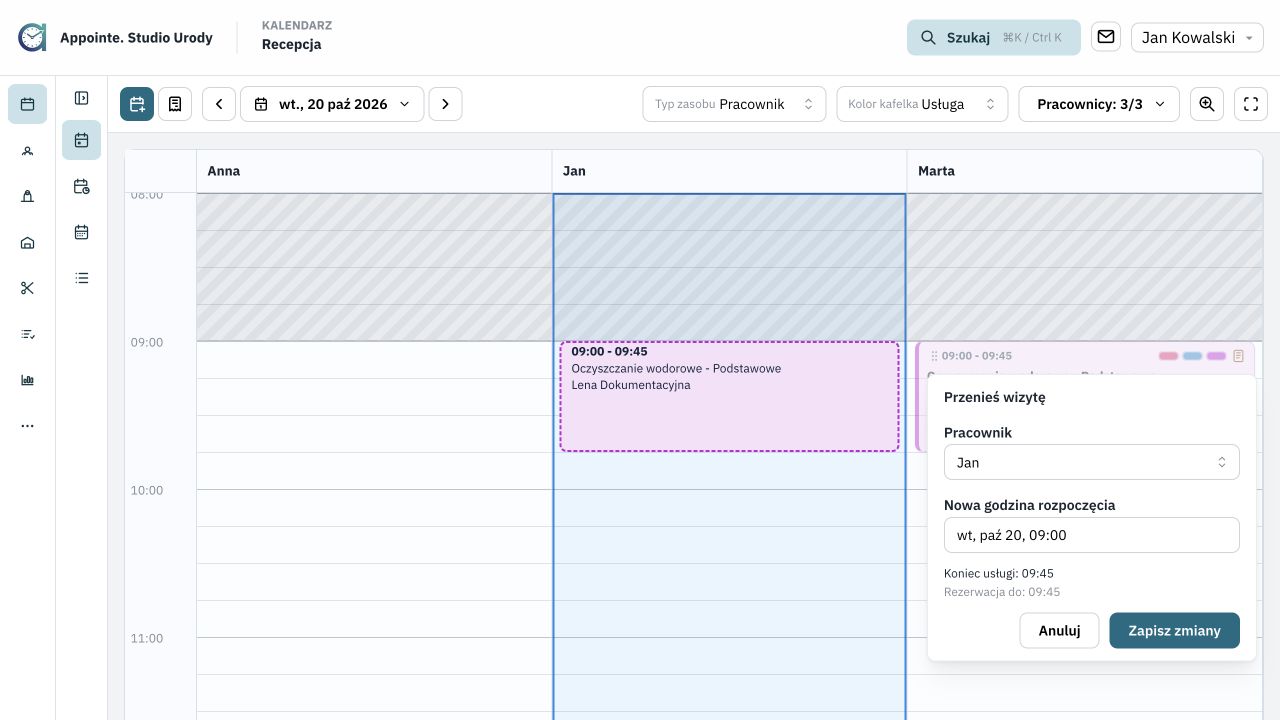Open the warehouse icon in the sidebar
1280x720 pixels.
tap(27, 242)
